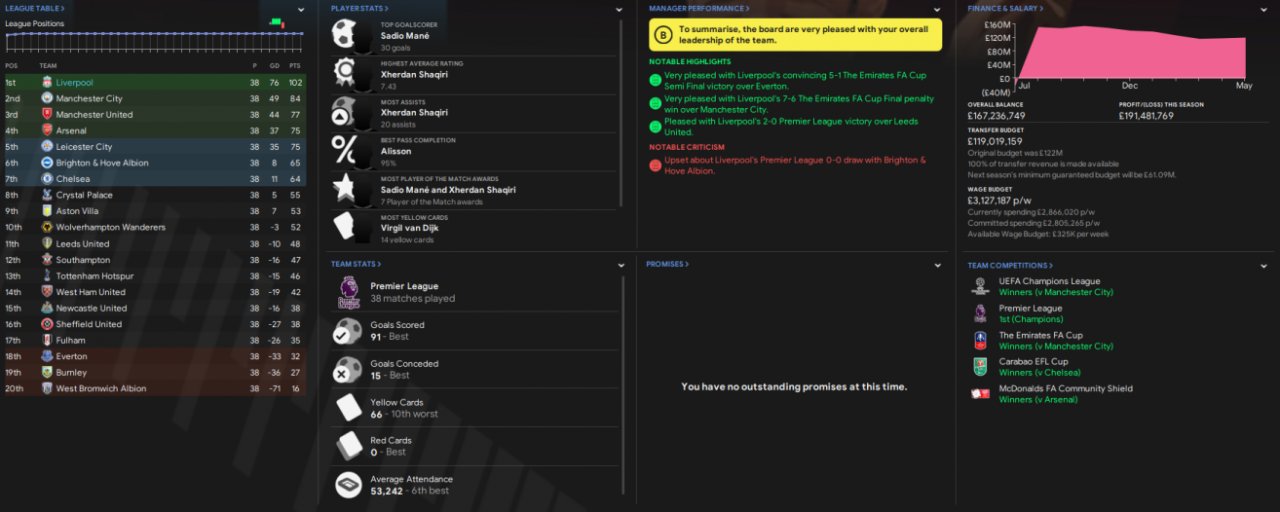Click the Leicester City badge in the league table
The image size is (1280, 512).
click(x=46, y=147)
